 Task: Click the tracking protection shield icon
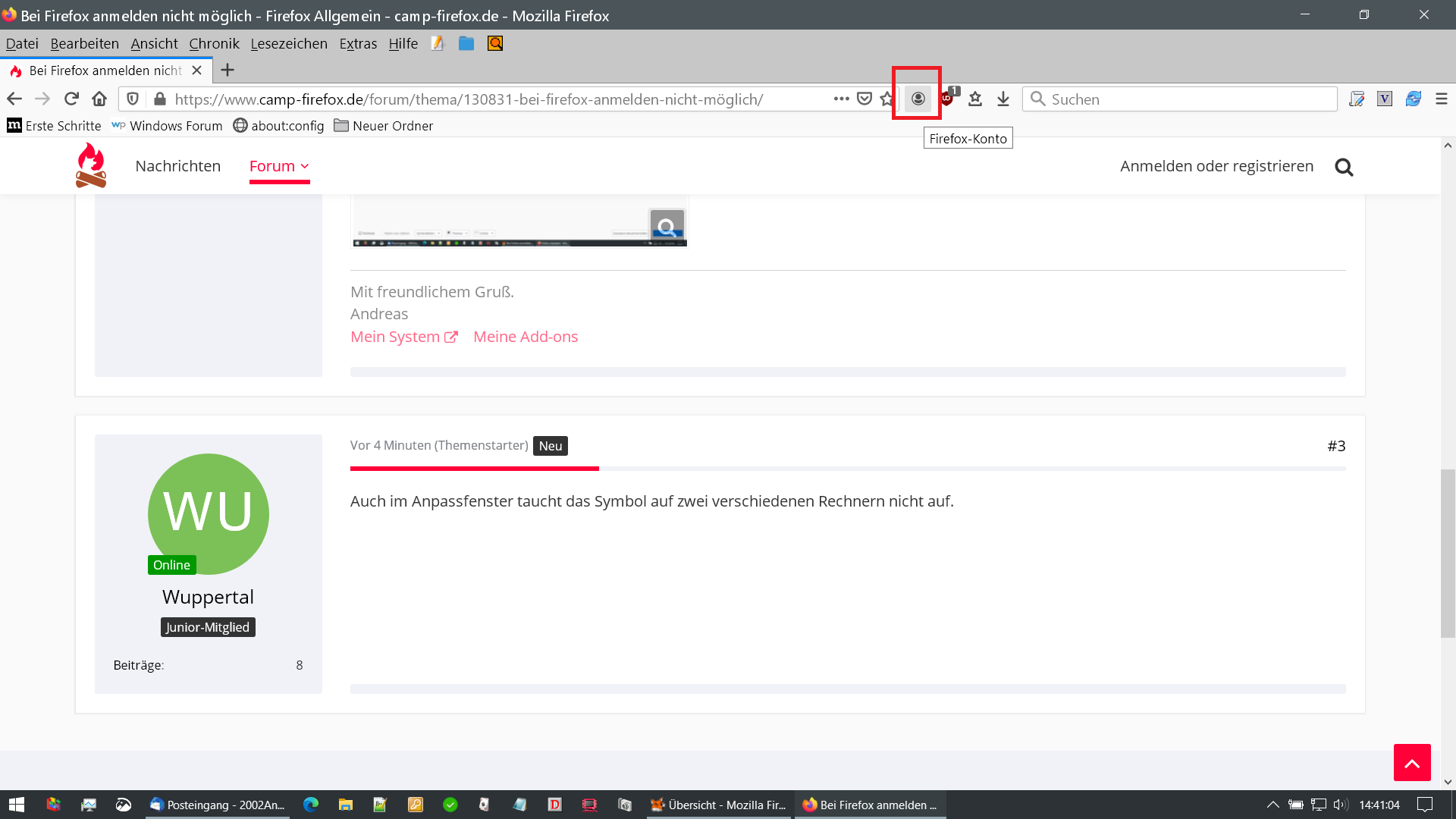click(x=133, y=99)
